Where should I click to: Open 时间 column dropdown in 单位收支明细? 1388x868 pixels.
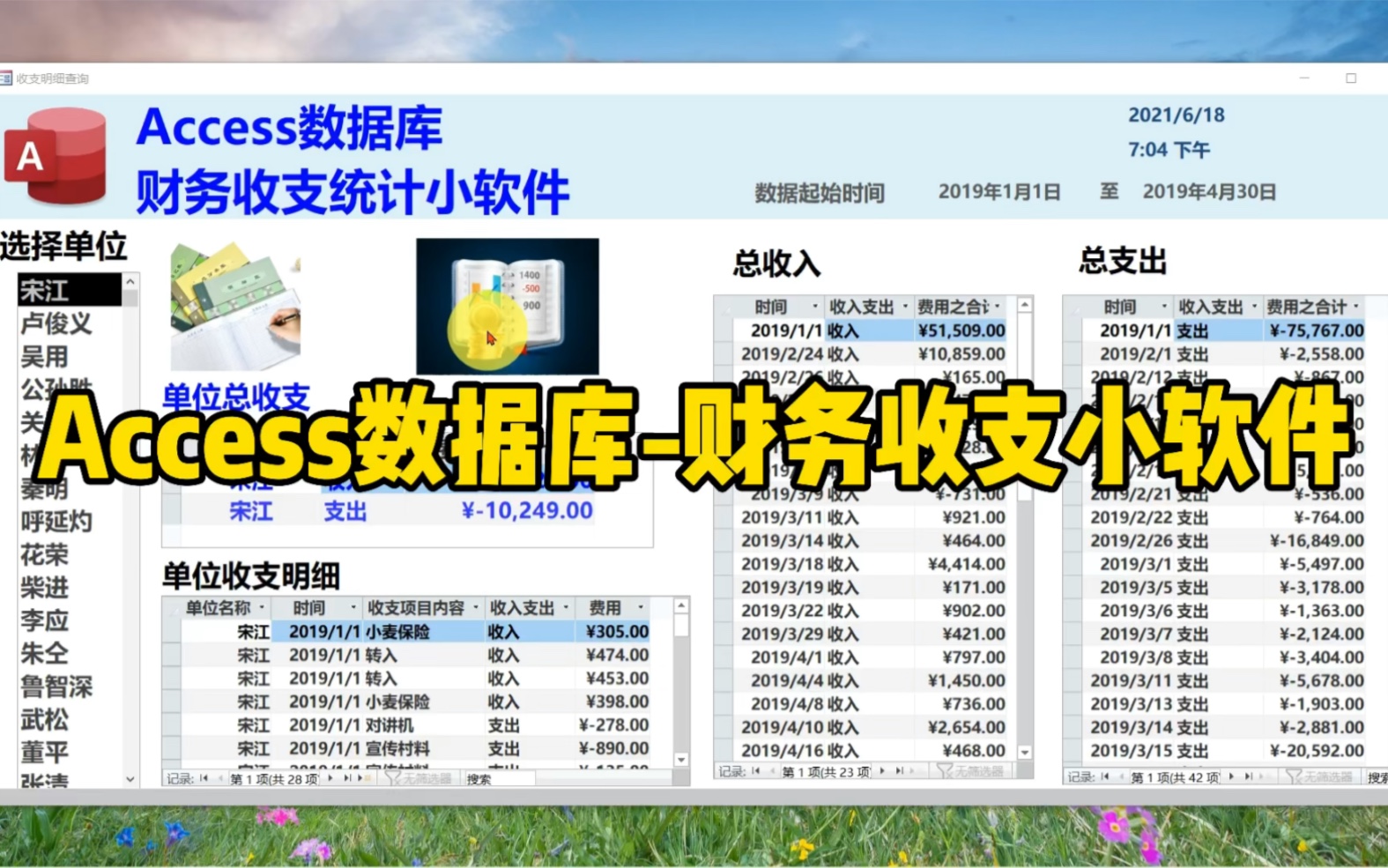(353, 607)
